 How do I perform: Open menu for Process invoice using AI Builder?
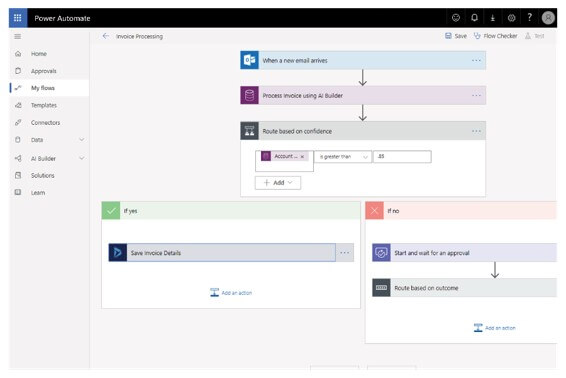tap(476, 95)
